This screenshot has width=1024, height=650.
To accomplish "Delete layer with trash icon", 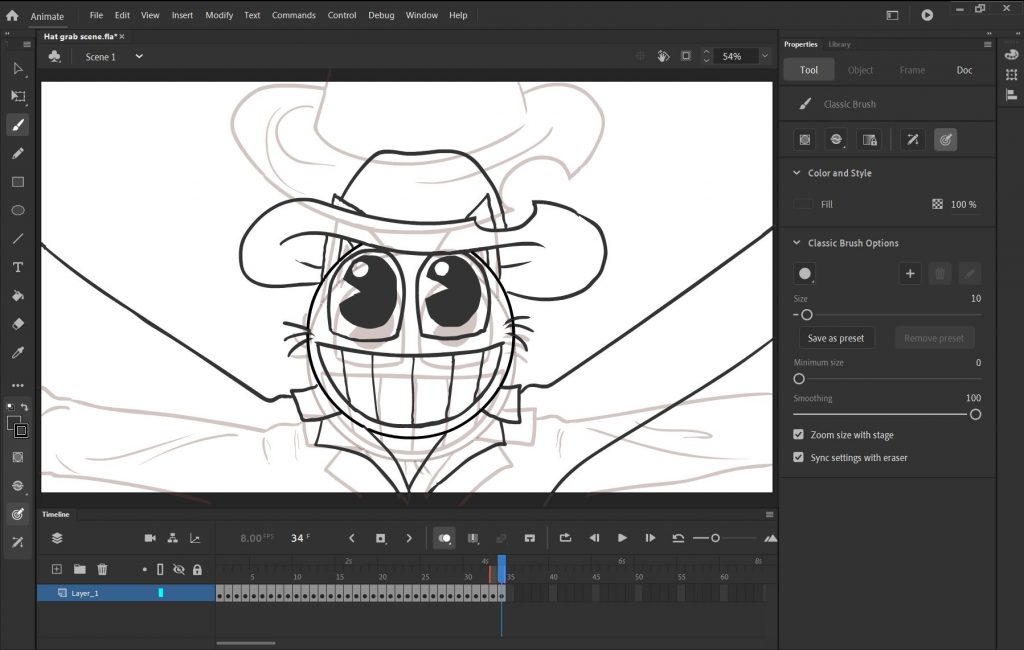I will (102, 569).
